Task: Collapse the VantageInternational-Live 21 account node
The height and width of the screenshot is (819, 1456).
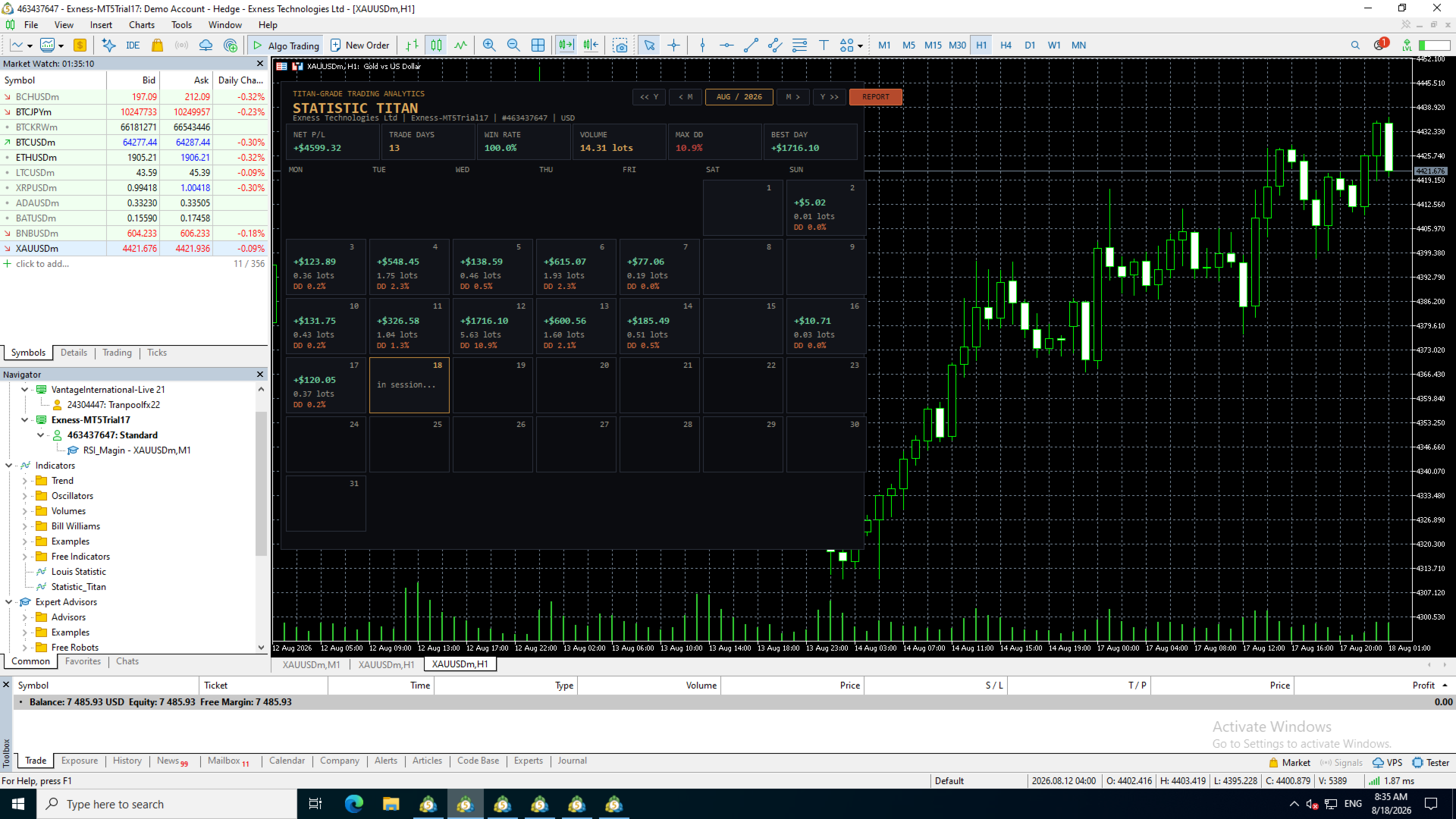Action: coord(24,390)
